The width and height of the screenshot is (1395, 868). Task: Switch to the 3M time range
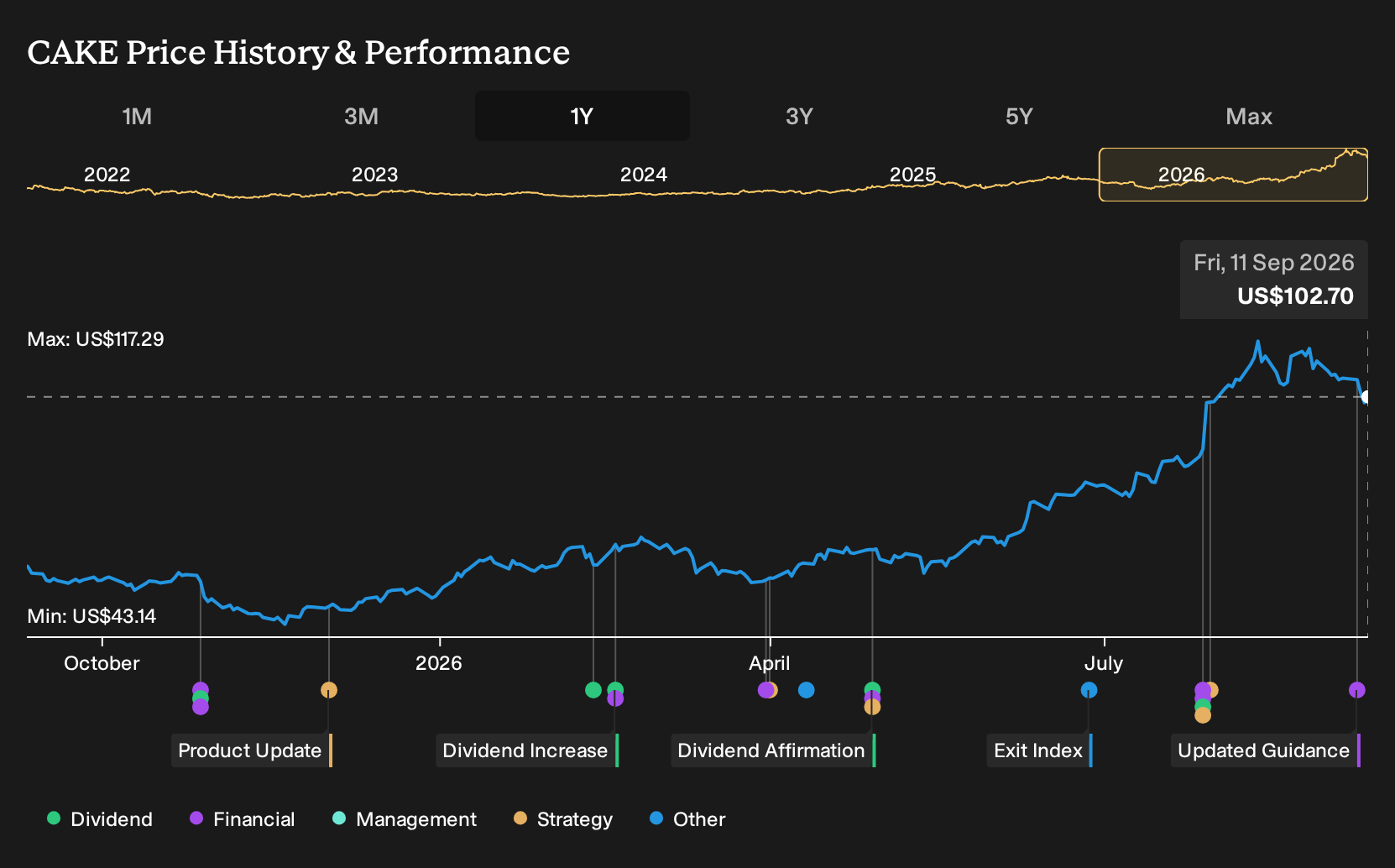[361, 116]
